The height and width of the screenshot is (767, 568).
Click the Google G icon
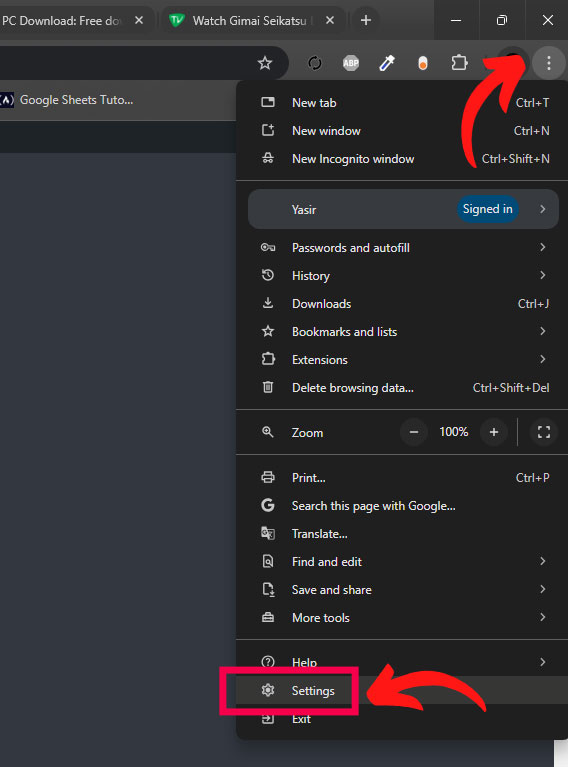pyautogui.click(x=268, y=505)
